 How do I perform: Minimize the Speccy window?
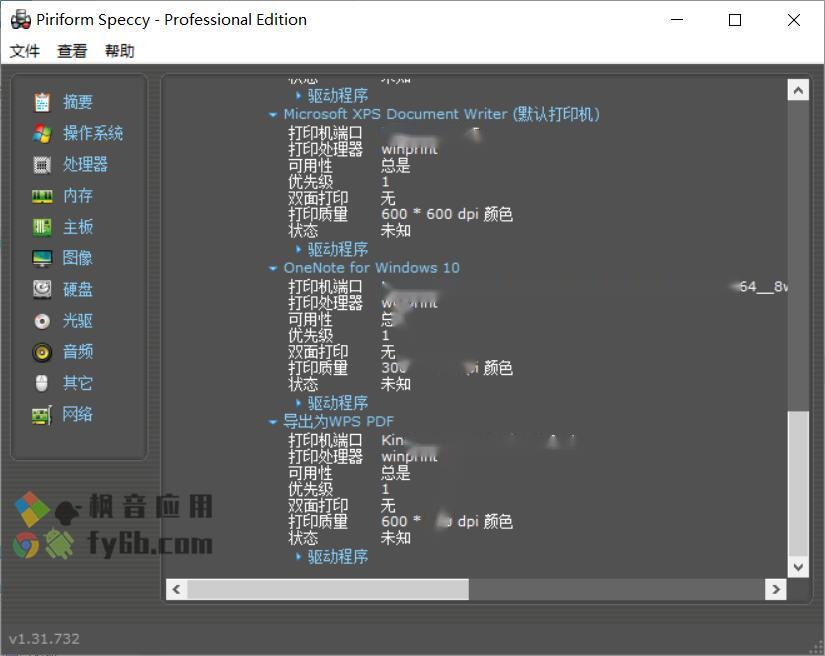[677, 20]
